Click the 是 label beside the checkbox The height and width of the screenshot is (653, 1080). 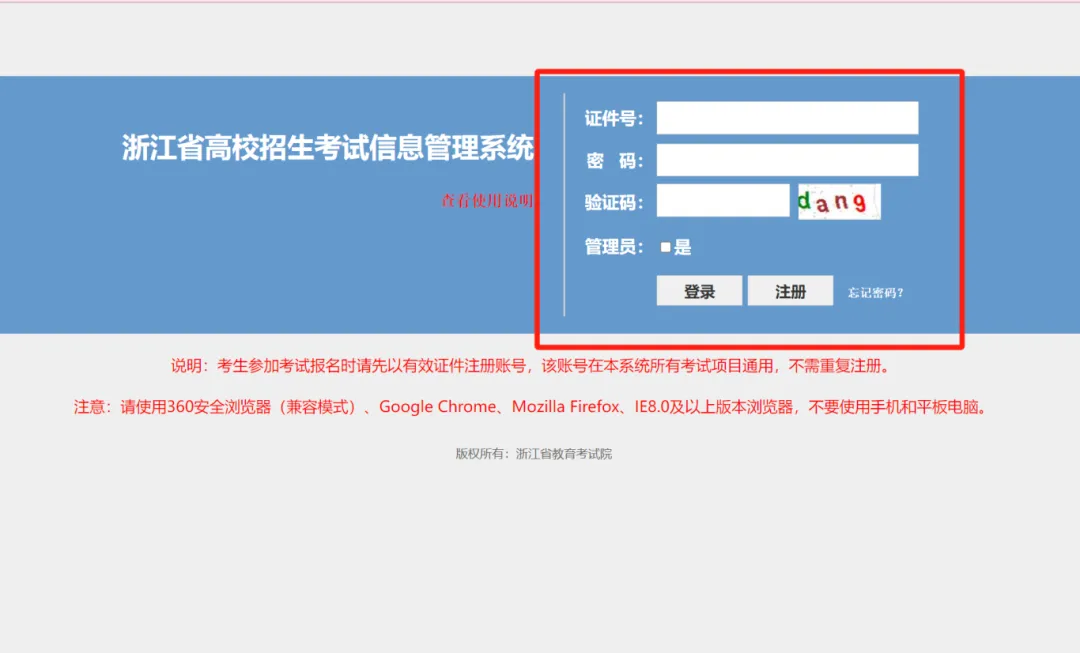[x=683, y=247]
